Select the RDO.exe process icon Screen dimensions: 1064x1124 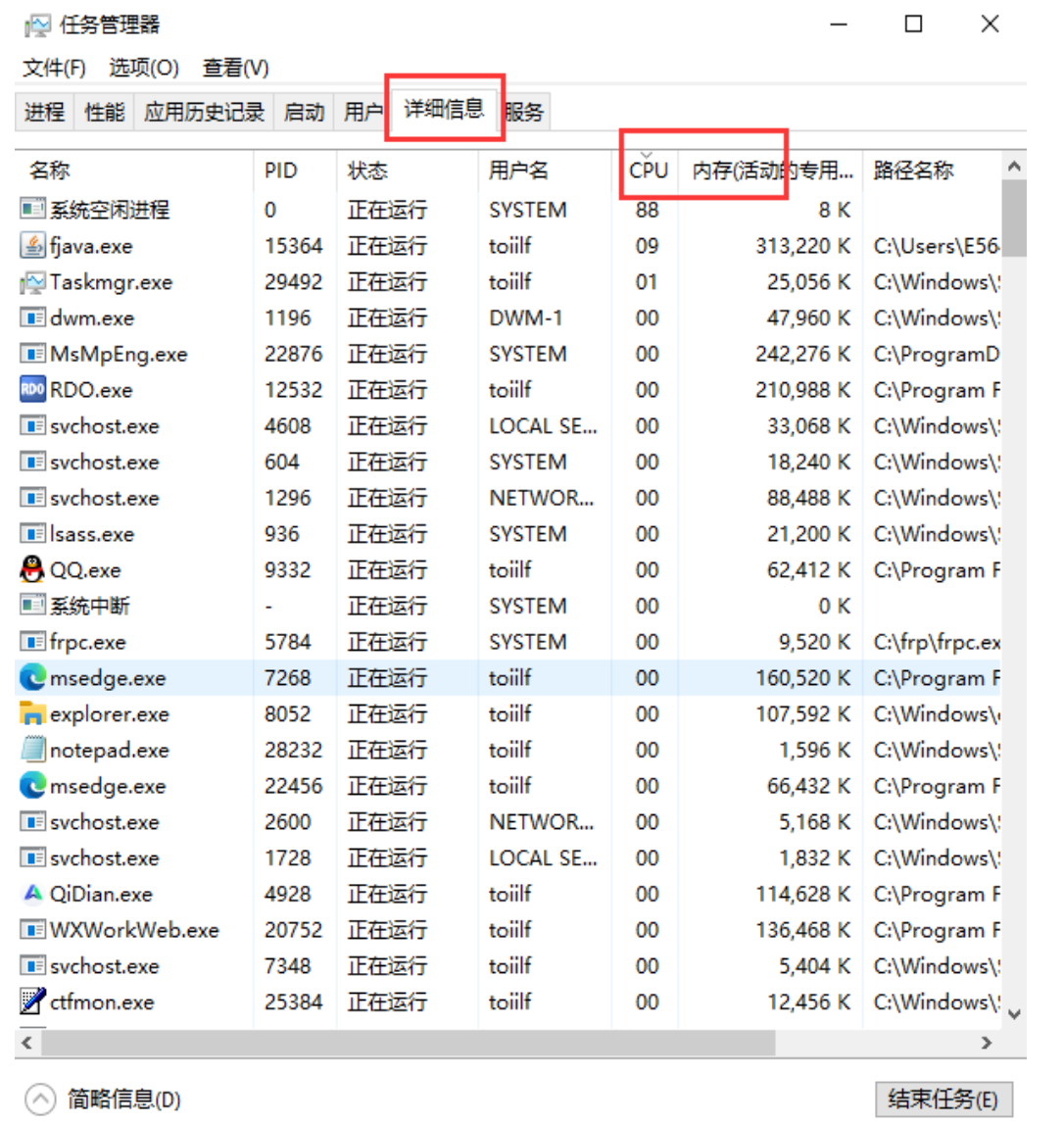click(x=33, y=390)
